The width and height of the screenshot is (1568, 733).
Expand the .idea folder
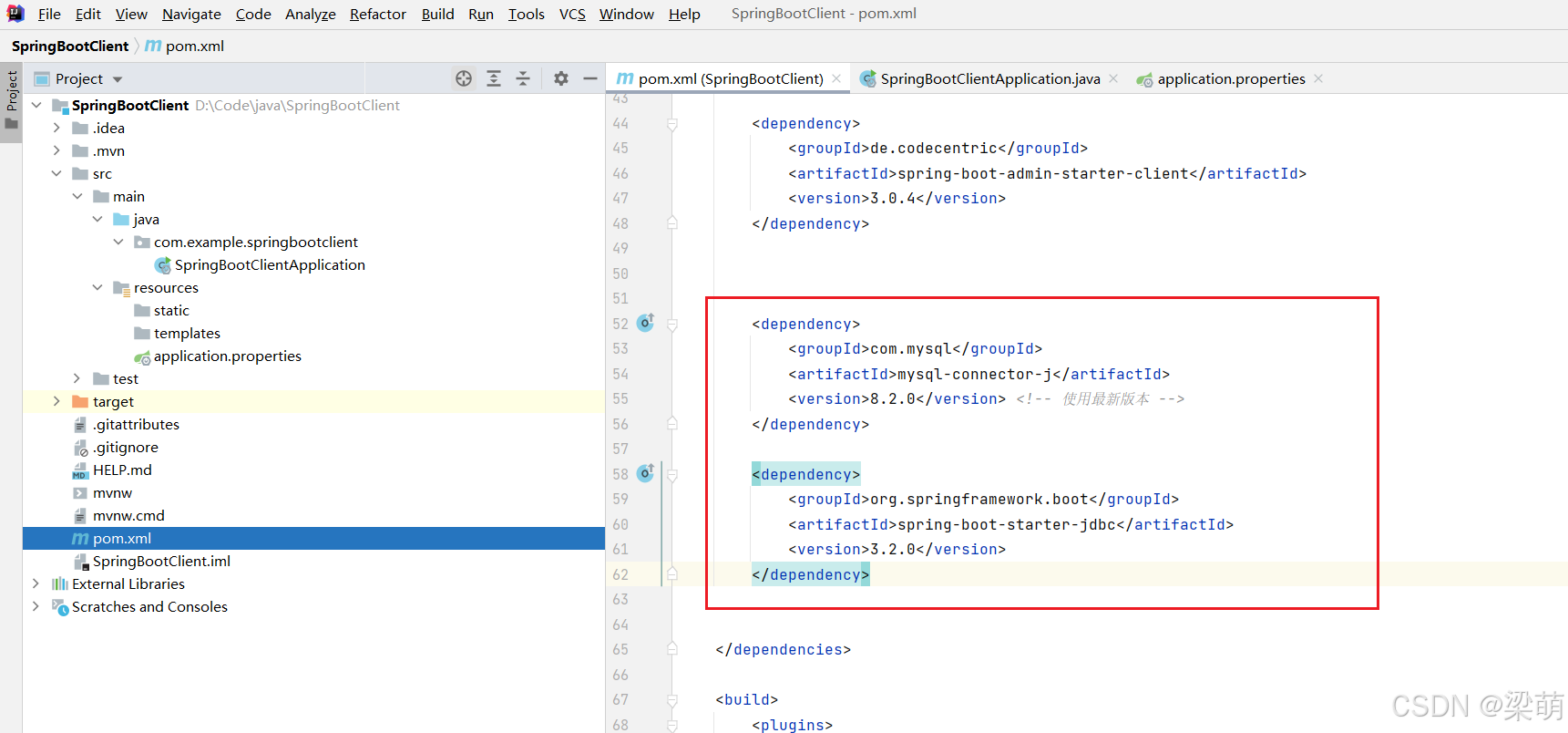tap(56, 129)
